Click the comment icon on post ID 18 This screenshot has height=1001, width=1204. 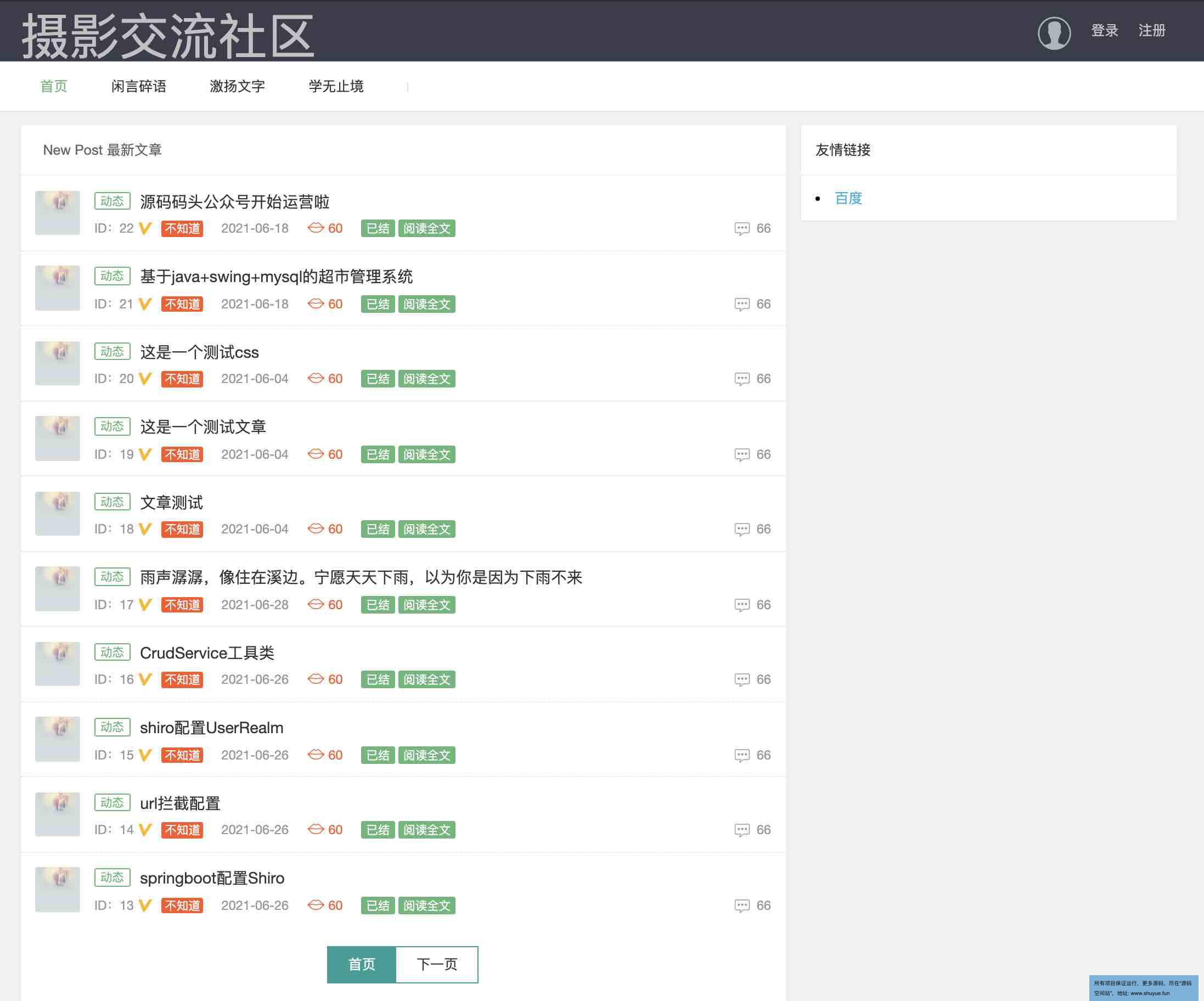coord(742,529)
